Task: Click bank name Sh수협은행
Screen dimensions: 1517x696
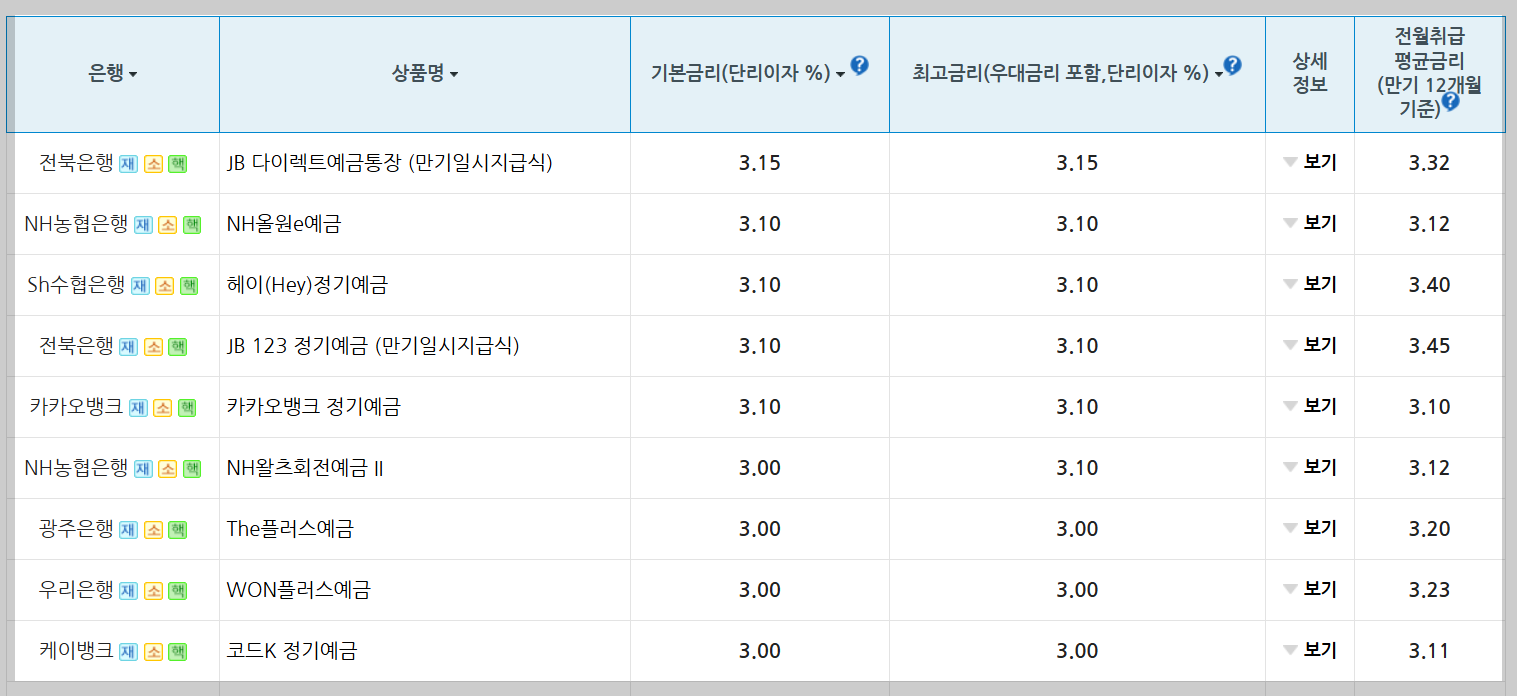Action: point(77,285)
